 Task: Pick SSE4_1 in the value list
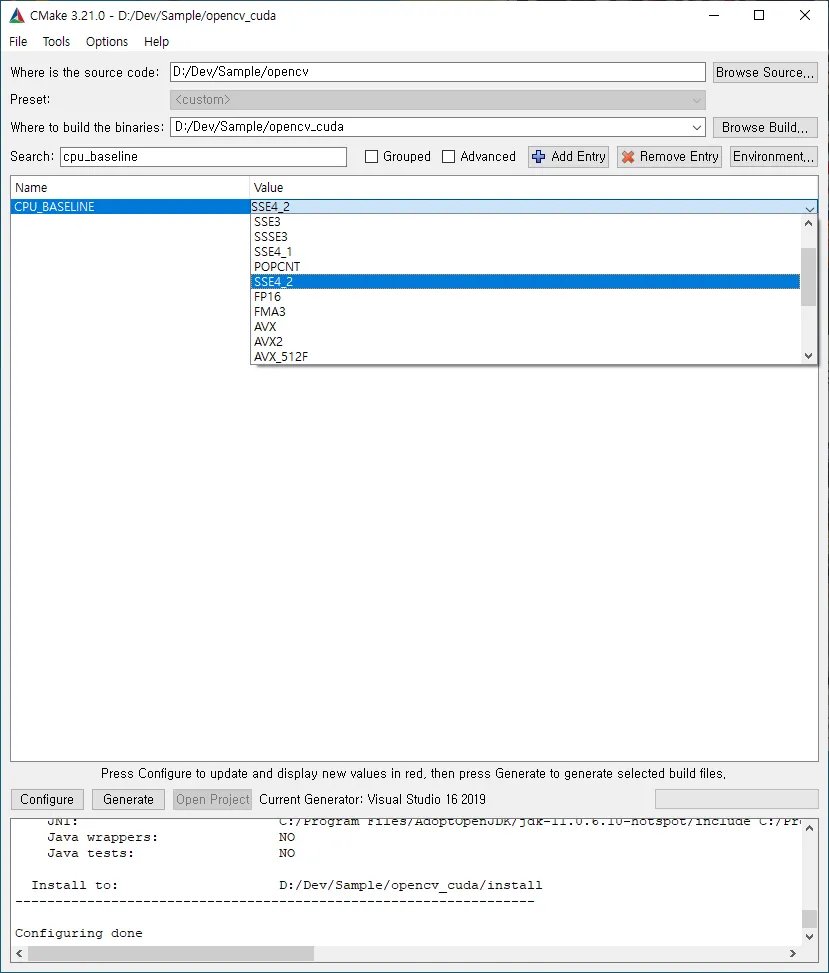click(525, 251)
